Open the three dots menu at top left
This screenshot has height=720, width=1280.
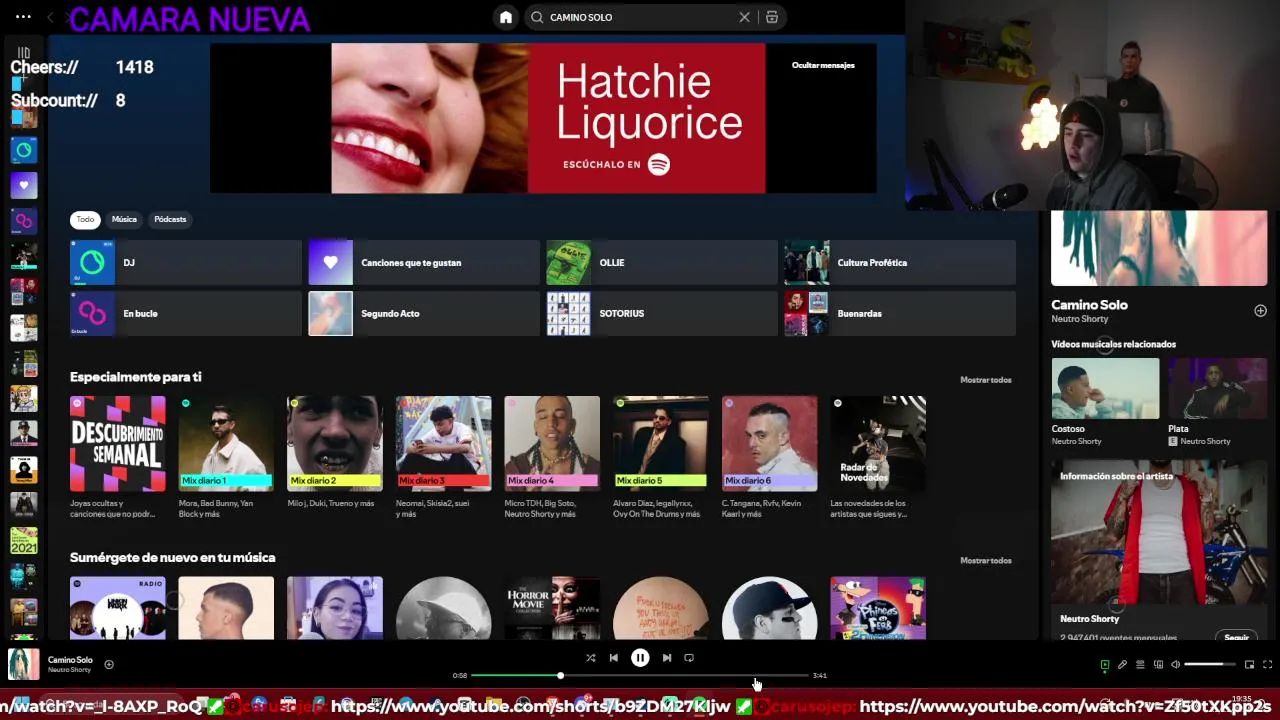point(23,17)
